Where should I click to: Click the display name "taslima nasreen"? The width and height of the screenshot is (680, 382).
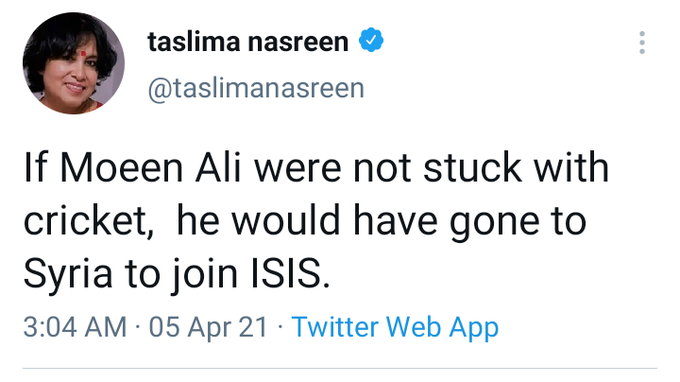click(248, 42)
